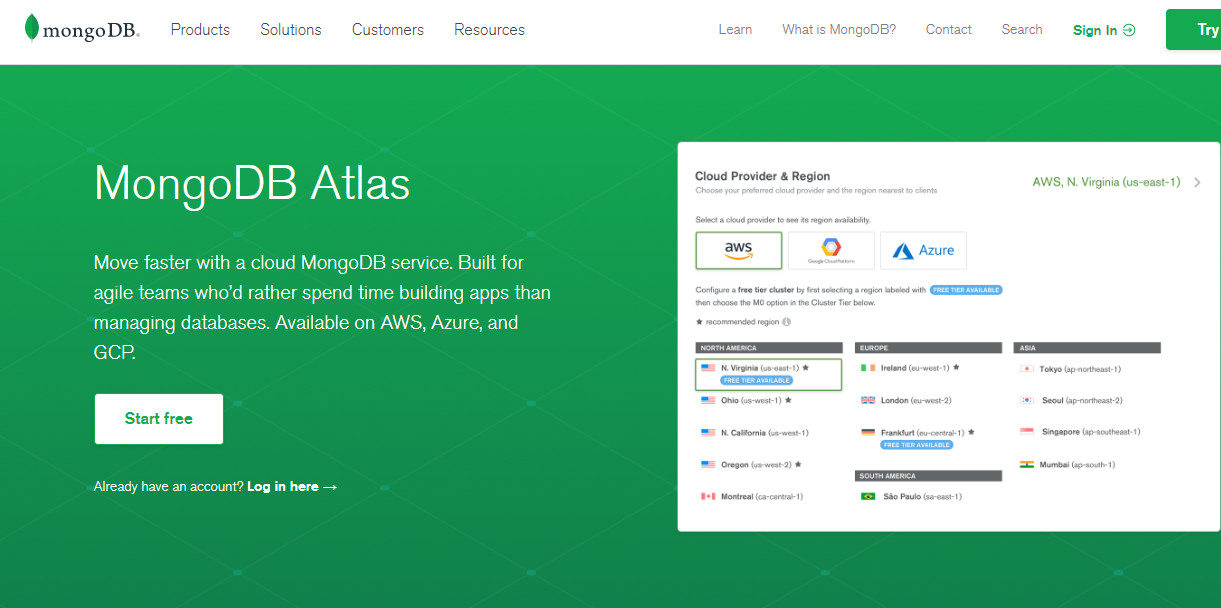Click Sign In in the header

(x=1104, y=30)
